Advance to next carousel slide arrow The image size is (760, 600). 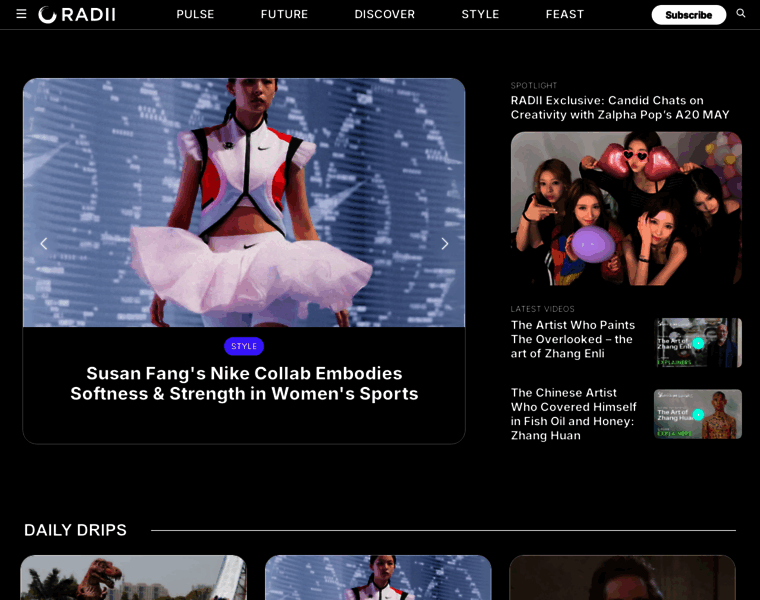444,243
